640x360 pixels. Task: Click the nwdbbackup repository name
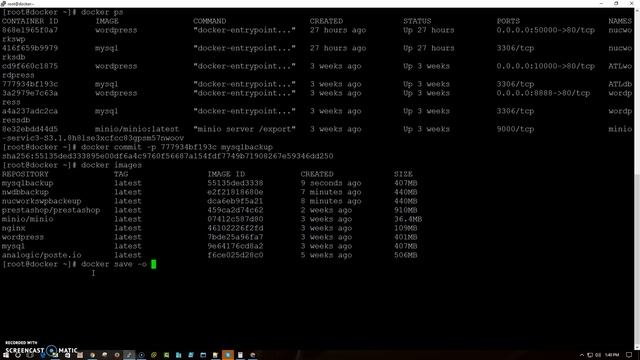[25, 192]
